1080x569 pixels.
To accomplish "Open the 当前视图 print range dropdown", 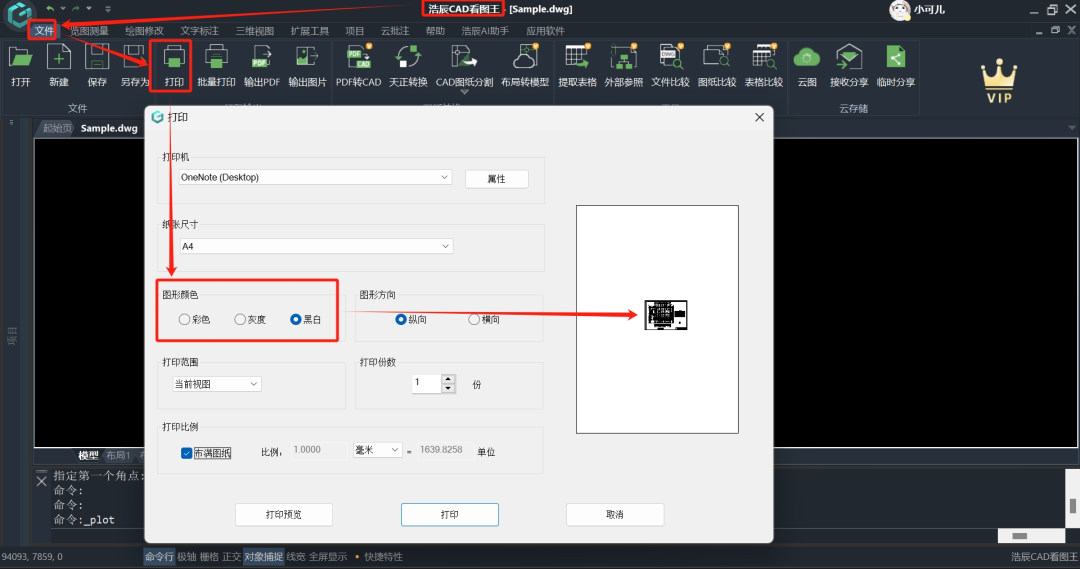I will 217,384.
